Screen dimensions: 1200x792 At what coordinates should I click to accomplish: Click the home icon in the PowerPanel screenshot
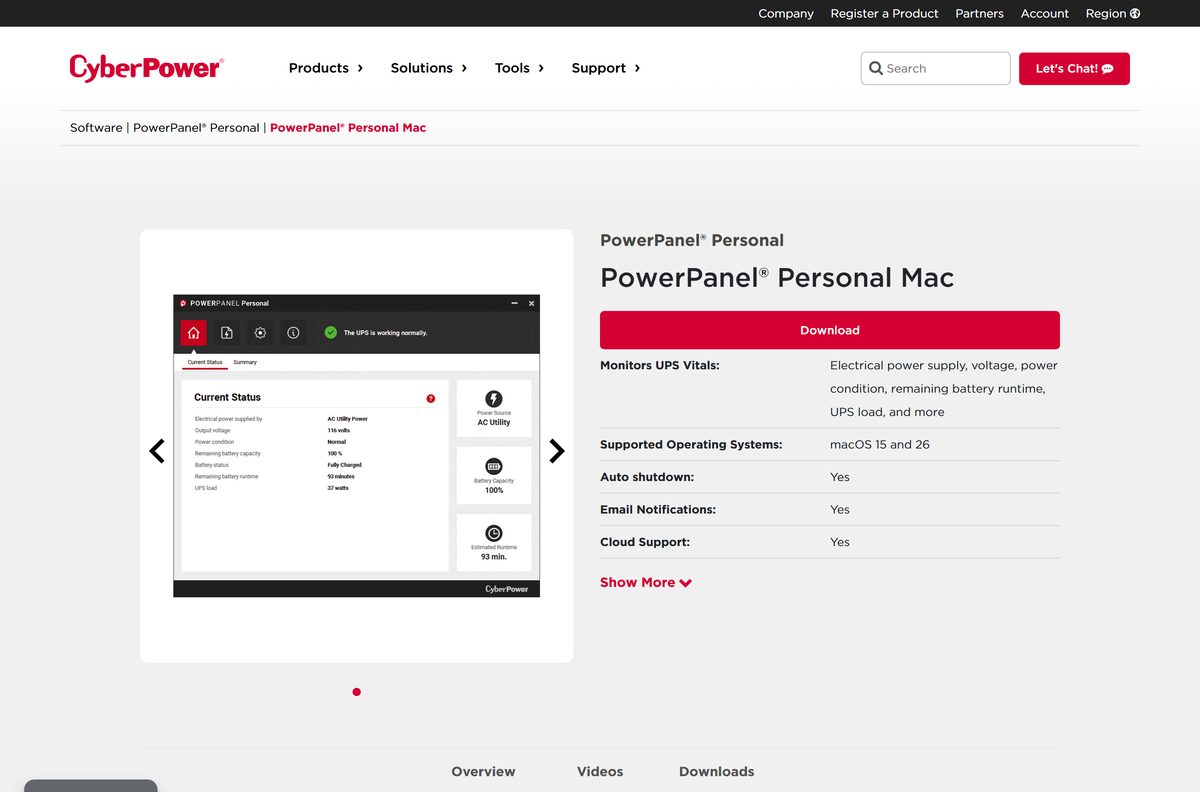194,333
